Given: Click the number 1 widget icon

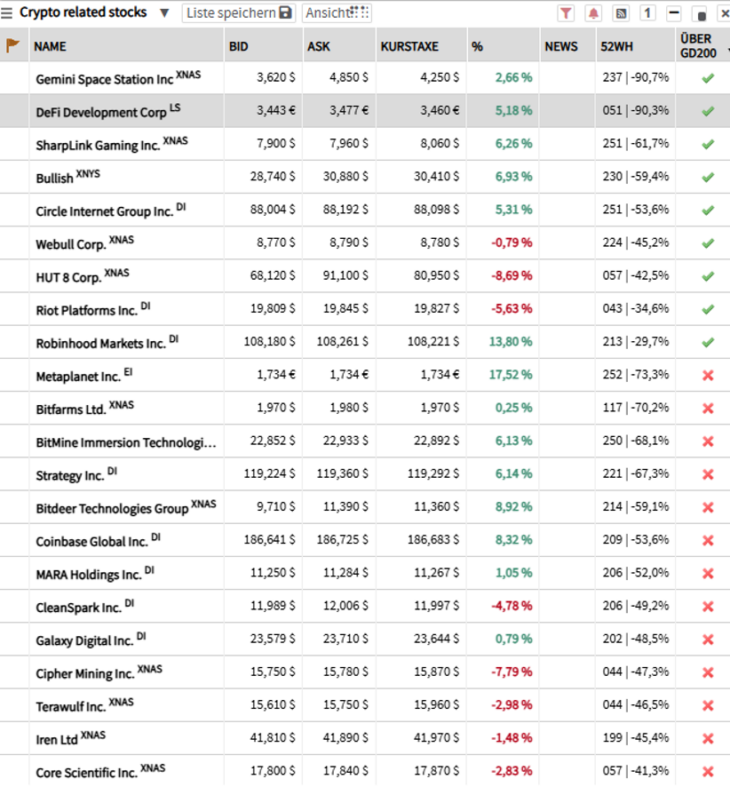Looking at the screenshot, I should [648, 14].
